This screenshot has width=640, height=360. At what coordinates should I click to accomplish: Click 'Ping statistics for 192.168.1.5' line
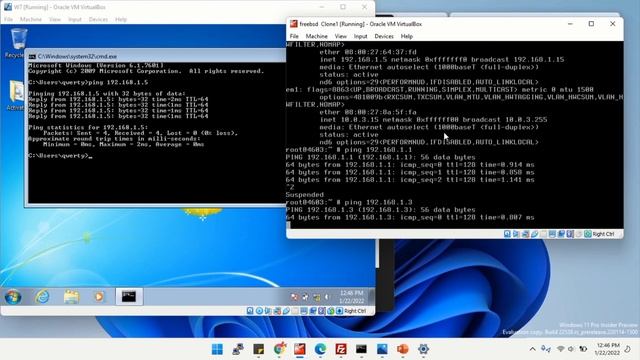88,127
